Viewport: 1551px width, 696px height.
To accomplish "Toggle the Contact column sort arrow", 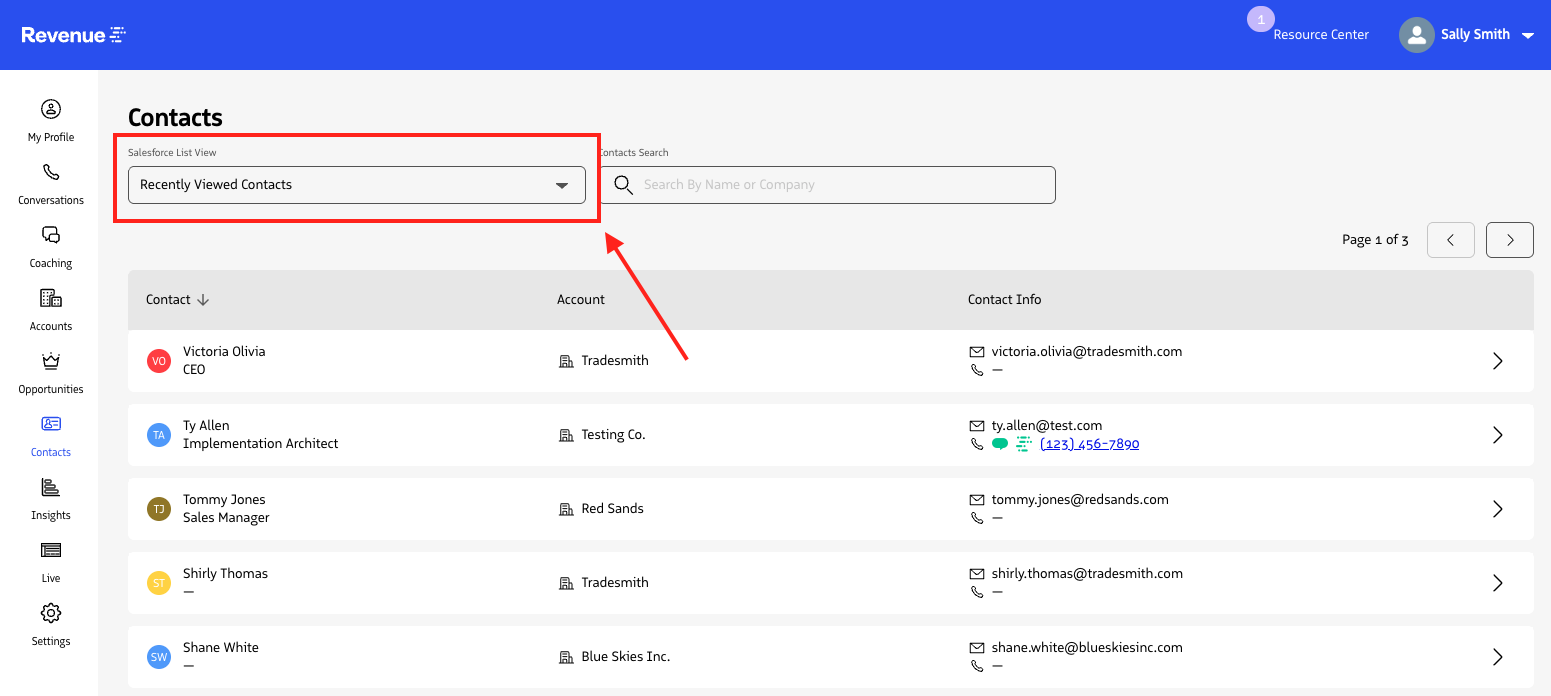I will [x=203, y=299].
